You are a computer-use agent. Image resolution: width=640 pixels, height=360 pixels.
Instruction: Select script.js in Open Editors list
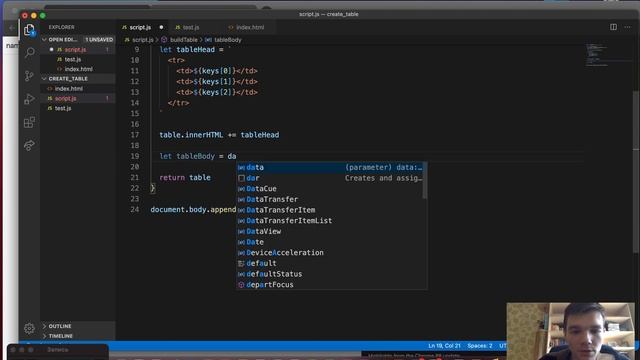(75, 49)
